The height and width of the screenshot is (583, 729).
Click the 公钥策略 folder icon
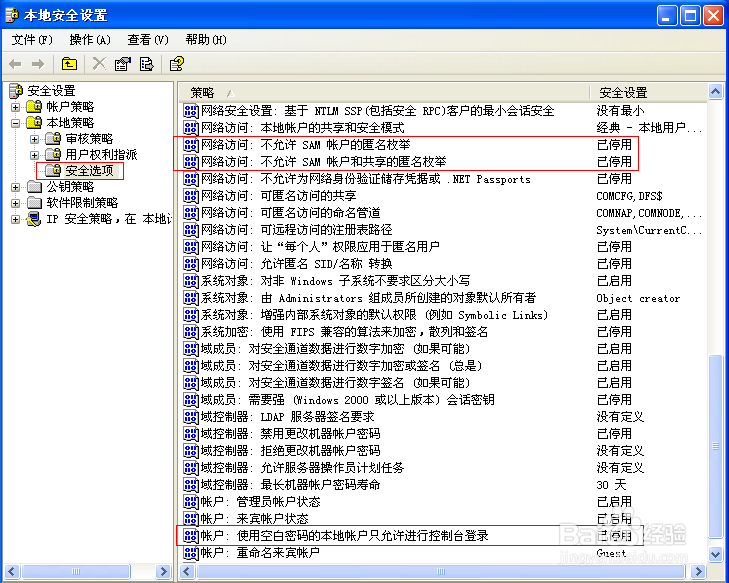34,186
